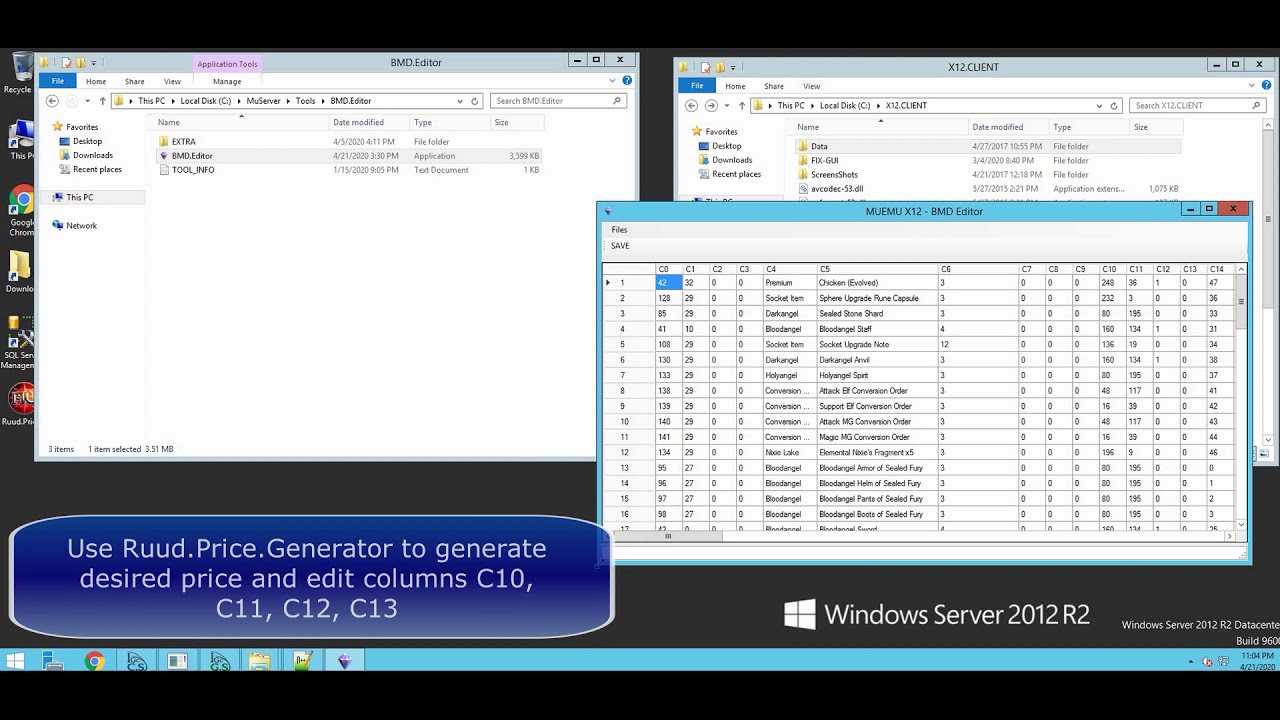Click the BMD Editor horizontal scrollbar

[x=668, y=536]
